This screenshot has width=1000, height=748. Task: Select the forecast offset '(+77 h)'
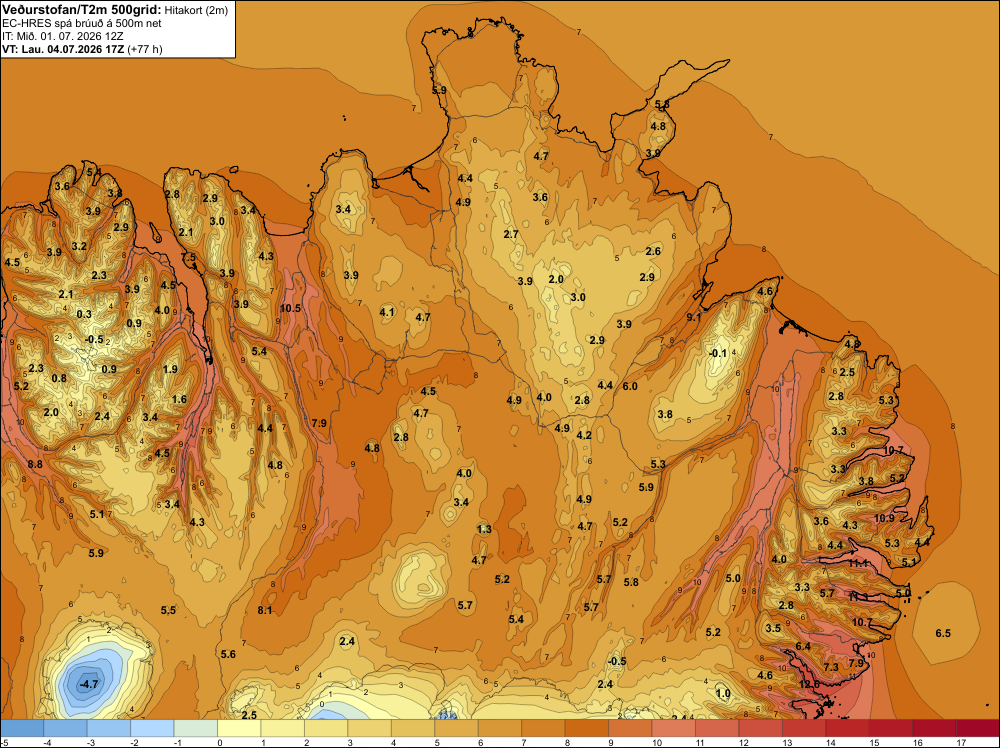click(145, 49)
